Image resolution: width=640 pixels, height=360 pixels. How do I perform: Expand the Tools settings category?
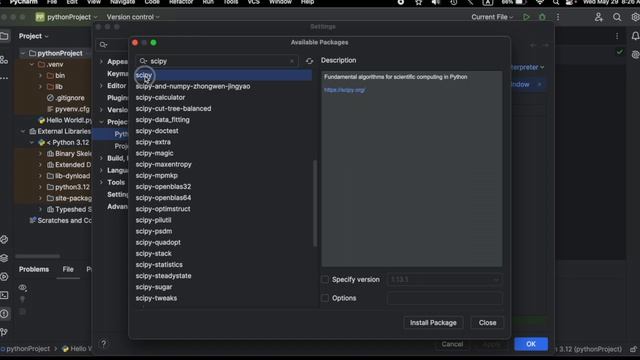coord(101,182)
